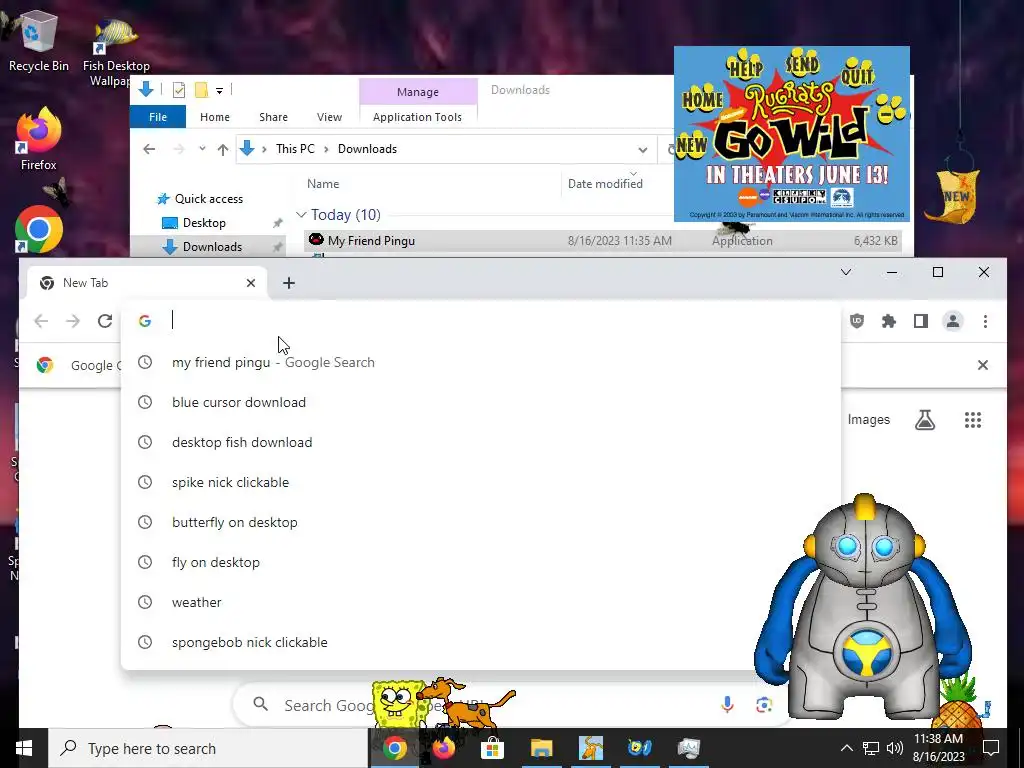This screenshot has height=768, width=1024.
Task: Go back in File Explorer
Action: pyautogui.click(x=149, y=149)
